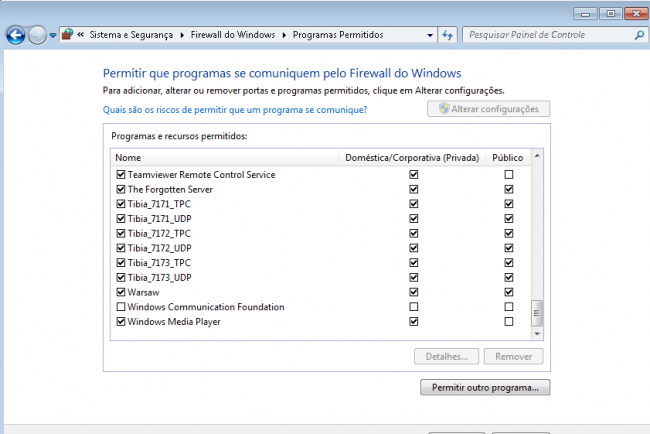The width and height of the screenshot is (650, 434).
Task: Click the forward navigation arrow button
Action: tap(37, 35)
